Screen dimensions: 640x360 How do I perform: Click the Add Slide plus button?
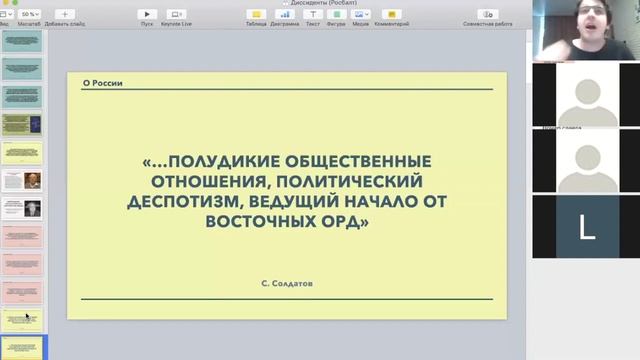pyautogui.click(x=64, y=14)
